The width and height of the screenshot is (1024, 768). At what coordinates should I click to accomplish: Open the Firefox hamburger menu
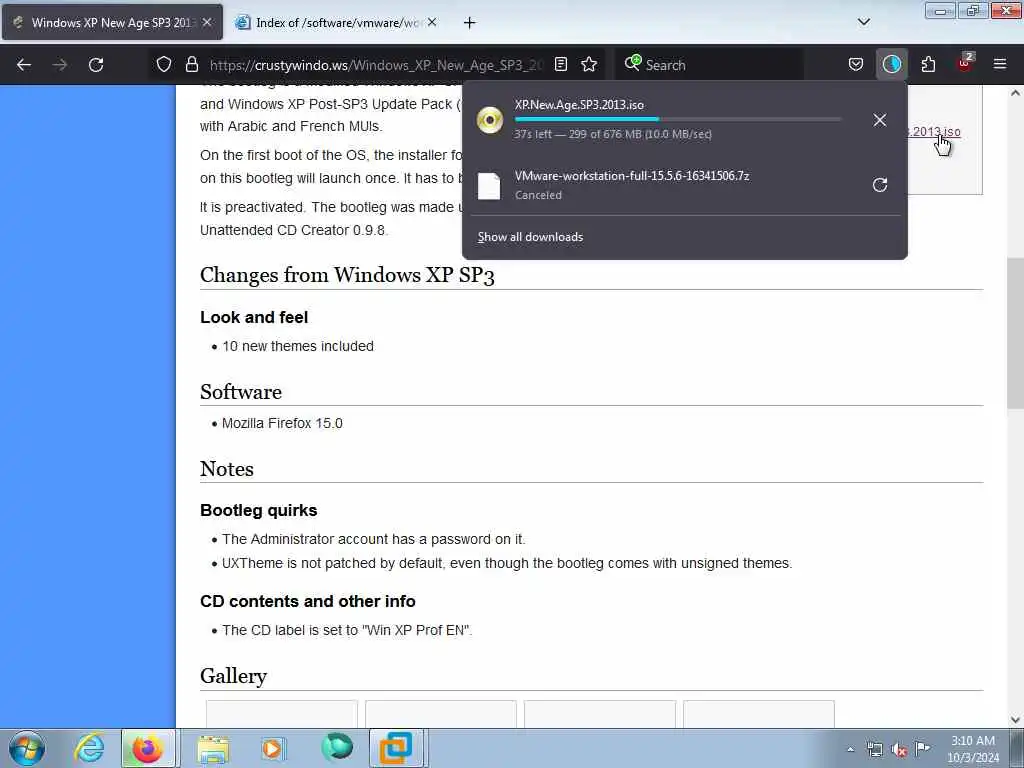pos(1000,64)
